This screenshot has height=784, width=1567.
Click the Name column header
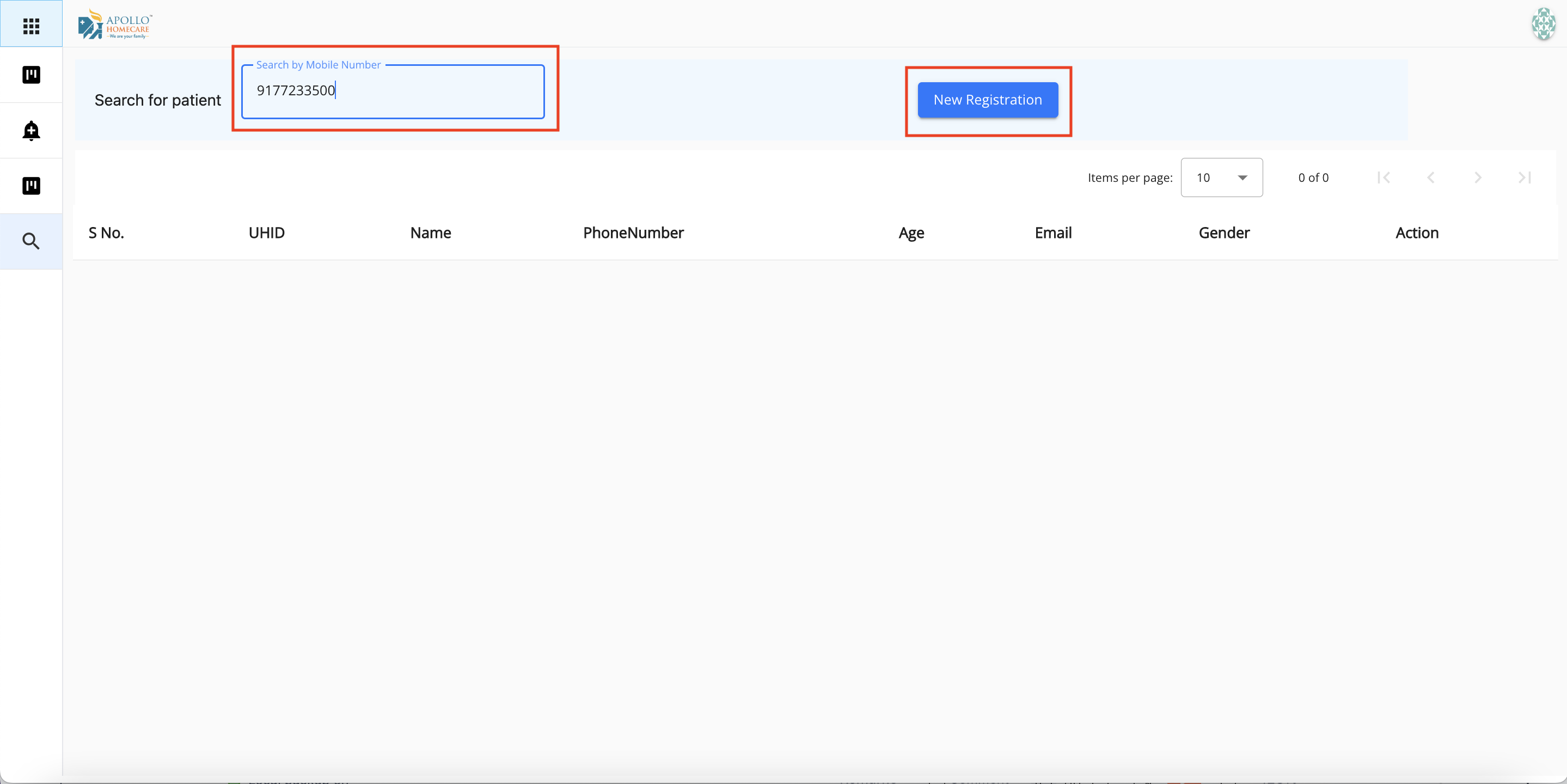[x=430, y=233]
